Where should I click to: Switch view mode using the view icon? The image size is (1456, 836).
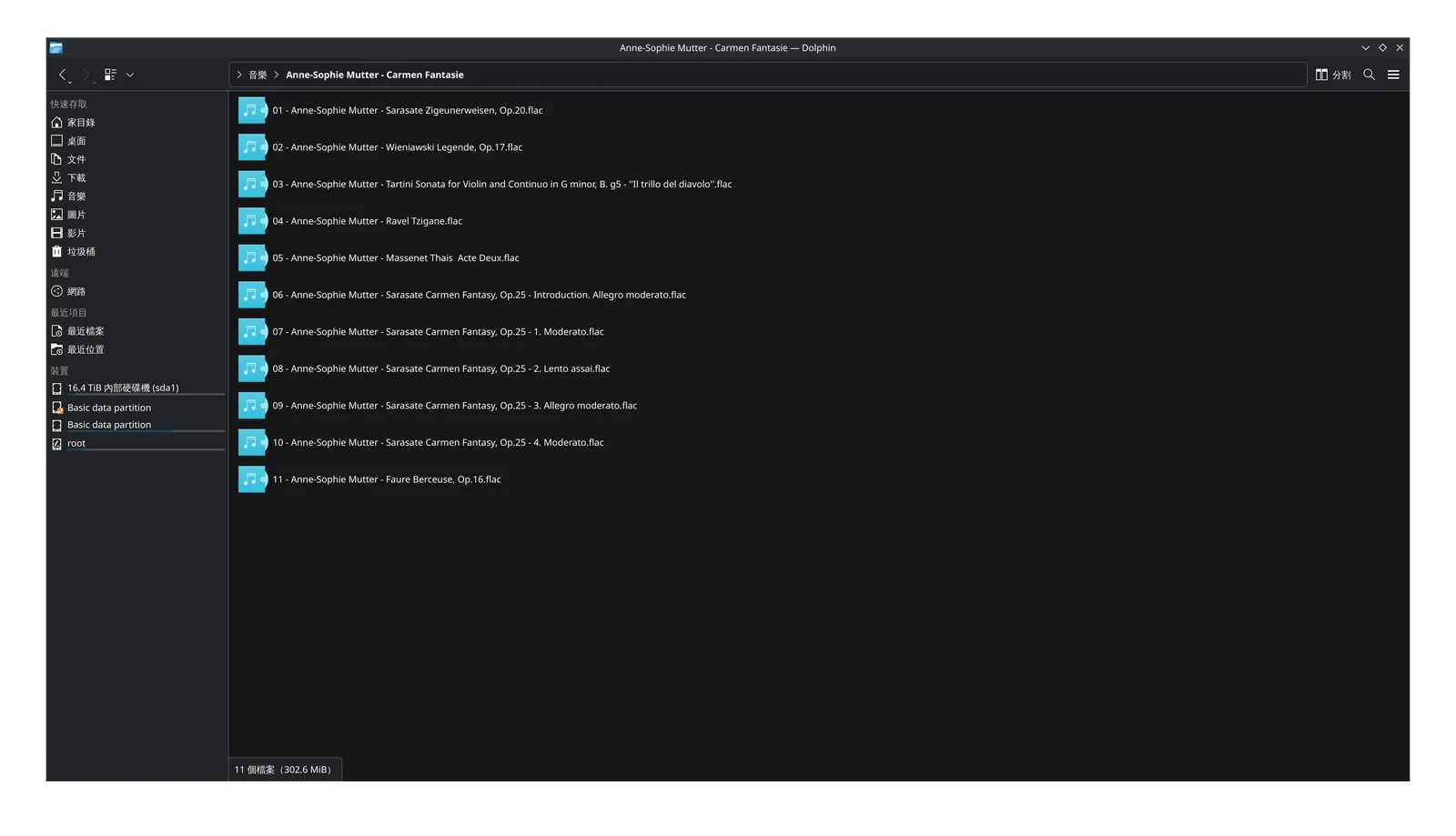110,75
